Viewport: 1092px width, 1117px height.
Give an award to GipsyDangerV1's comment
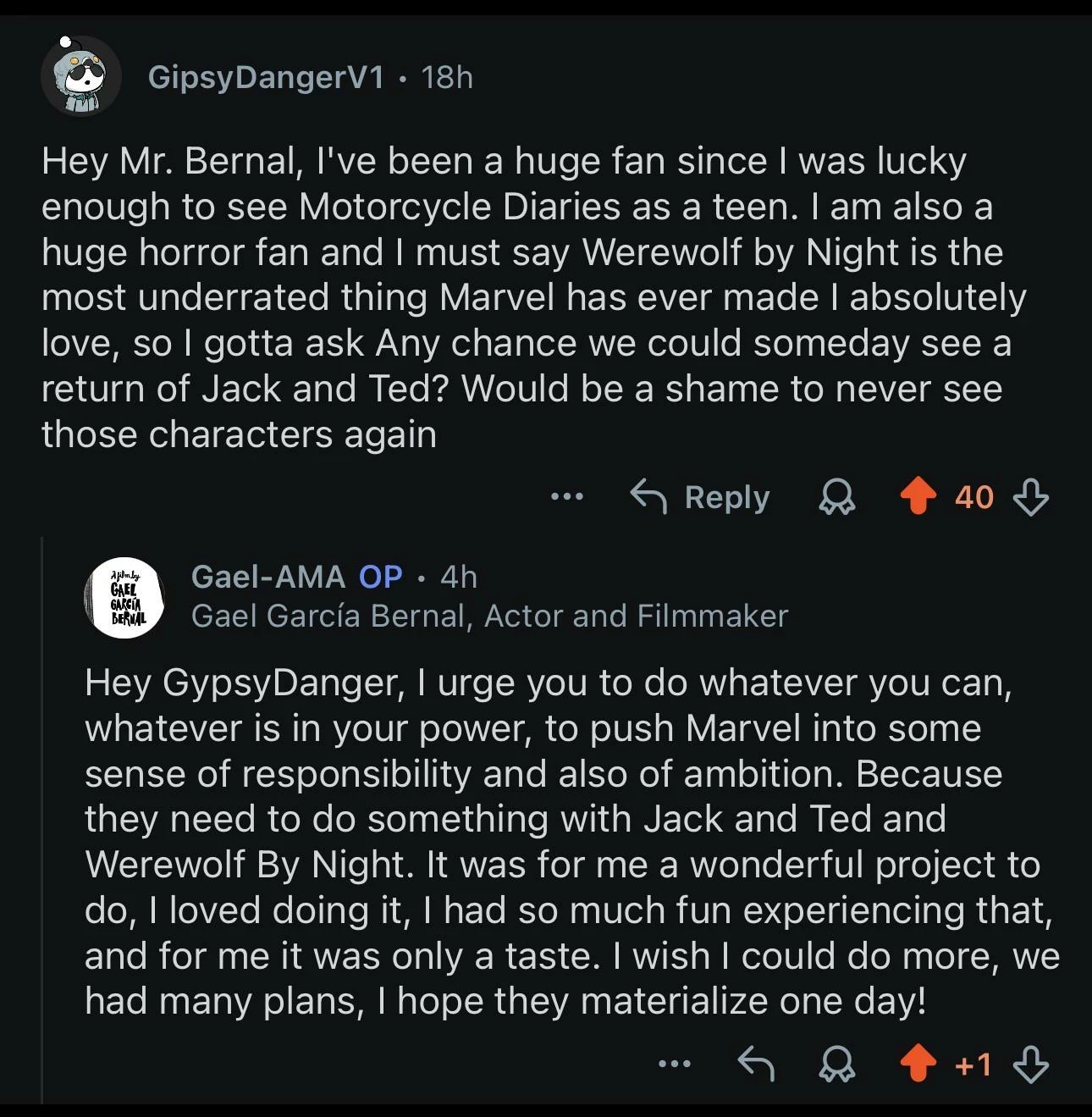coord(836,497)
